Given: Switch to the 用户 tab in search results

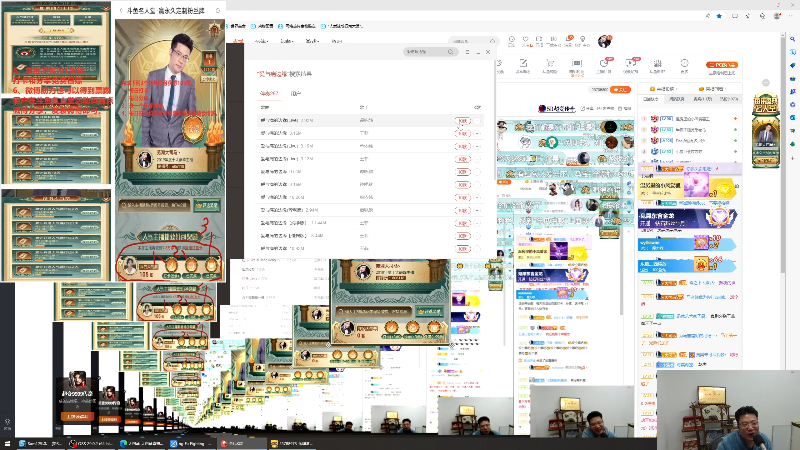Looking at the screenshot, I should (296, 93).
